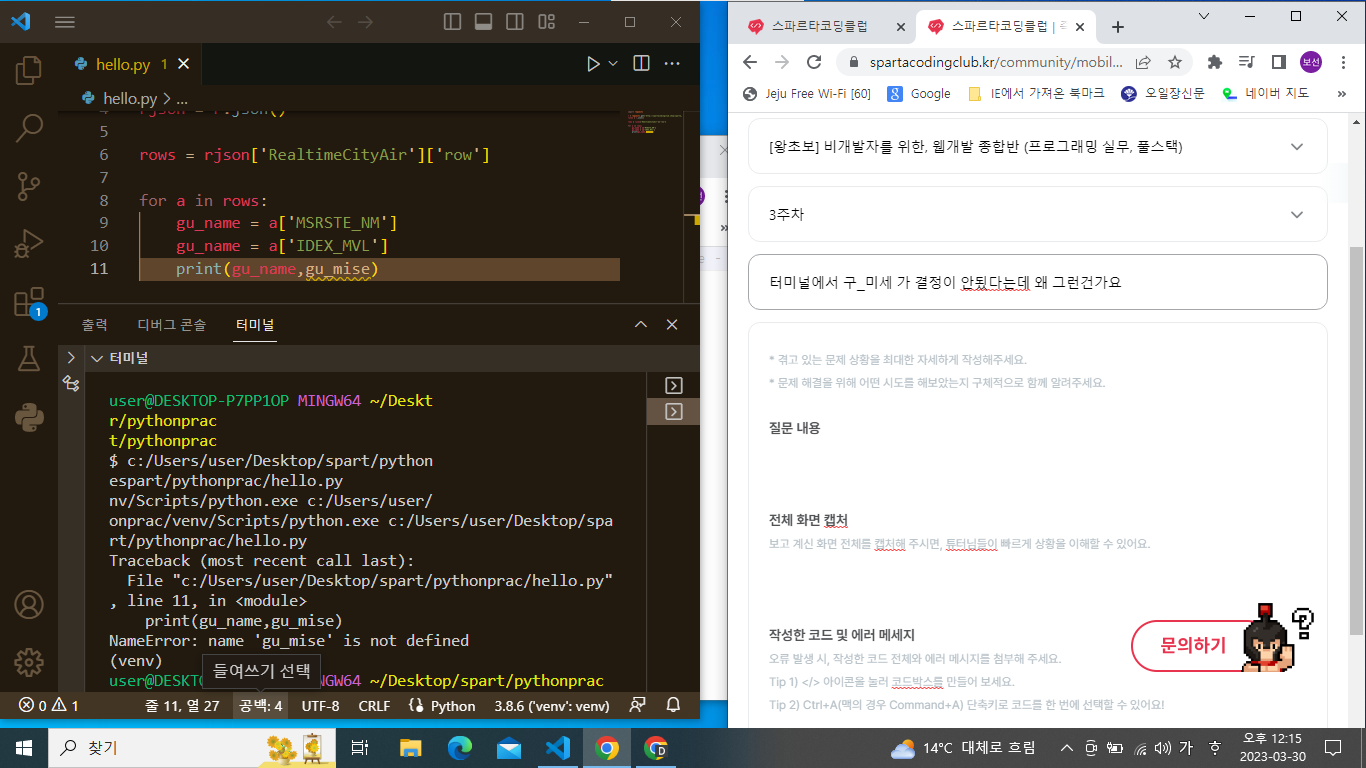
Task: Change the CRLF end-of-line sequence
Action: tap(374, 705)
